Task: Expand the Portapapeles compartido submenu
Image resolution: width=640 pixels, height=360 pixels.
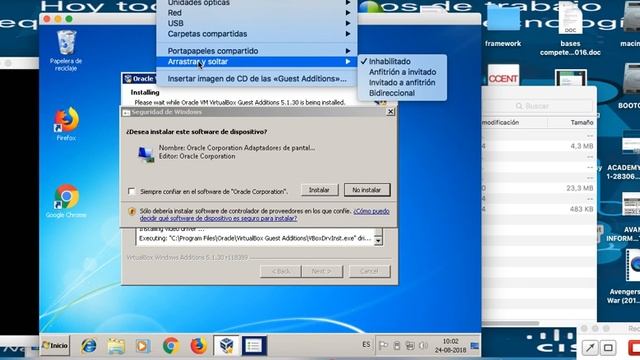Action: (x=257, y=51)
